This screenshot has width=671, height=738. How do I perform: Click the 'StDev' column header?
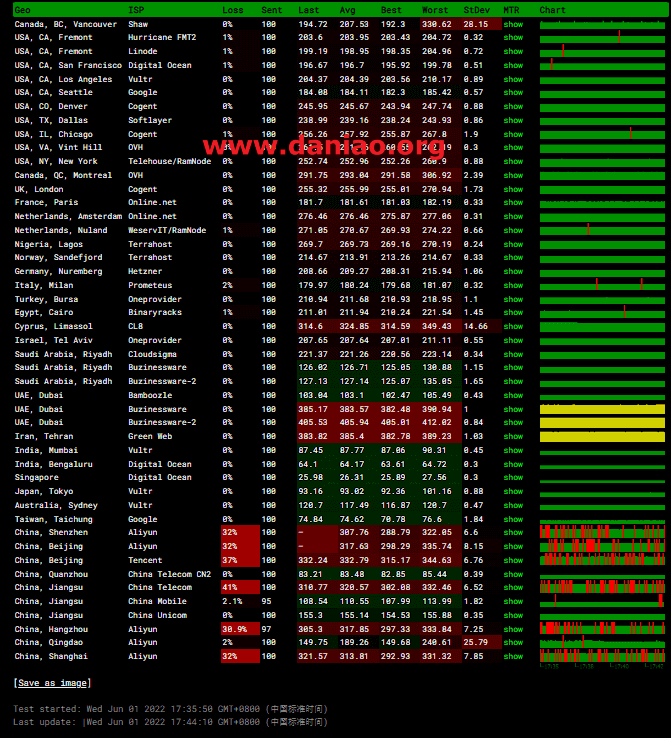click(477, 10)
